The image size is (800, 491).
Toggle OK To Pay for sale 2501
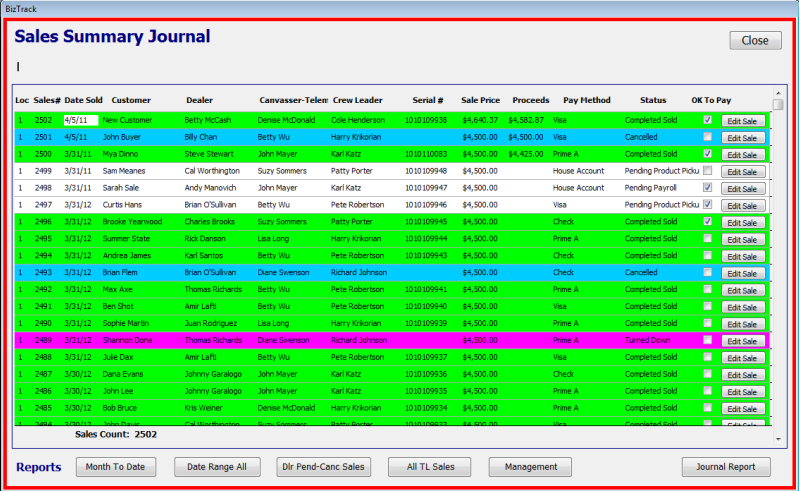[x=707, y=137]
